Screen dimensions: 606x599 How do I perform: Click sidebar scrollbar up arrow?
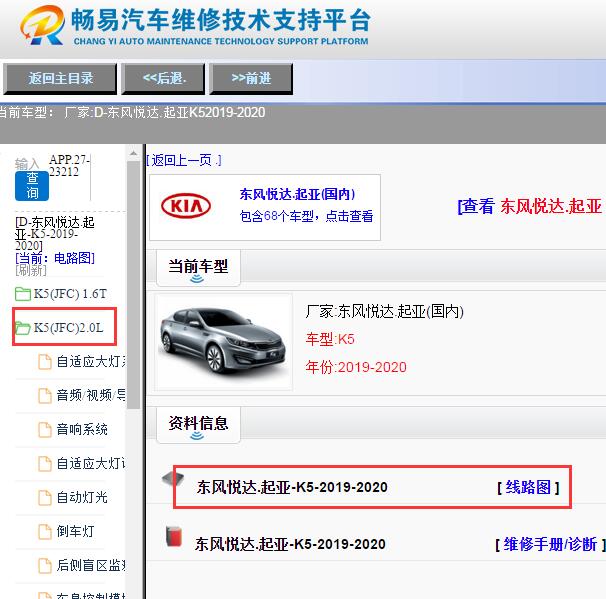tap(133, 154)
